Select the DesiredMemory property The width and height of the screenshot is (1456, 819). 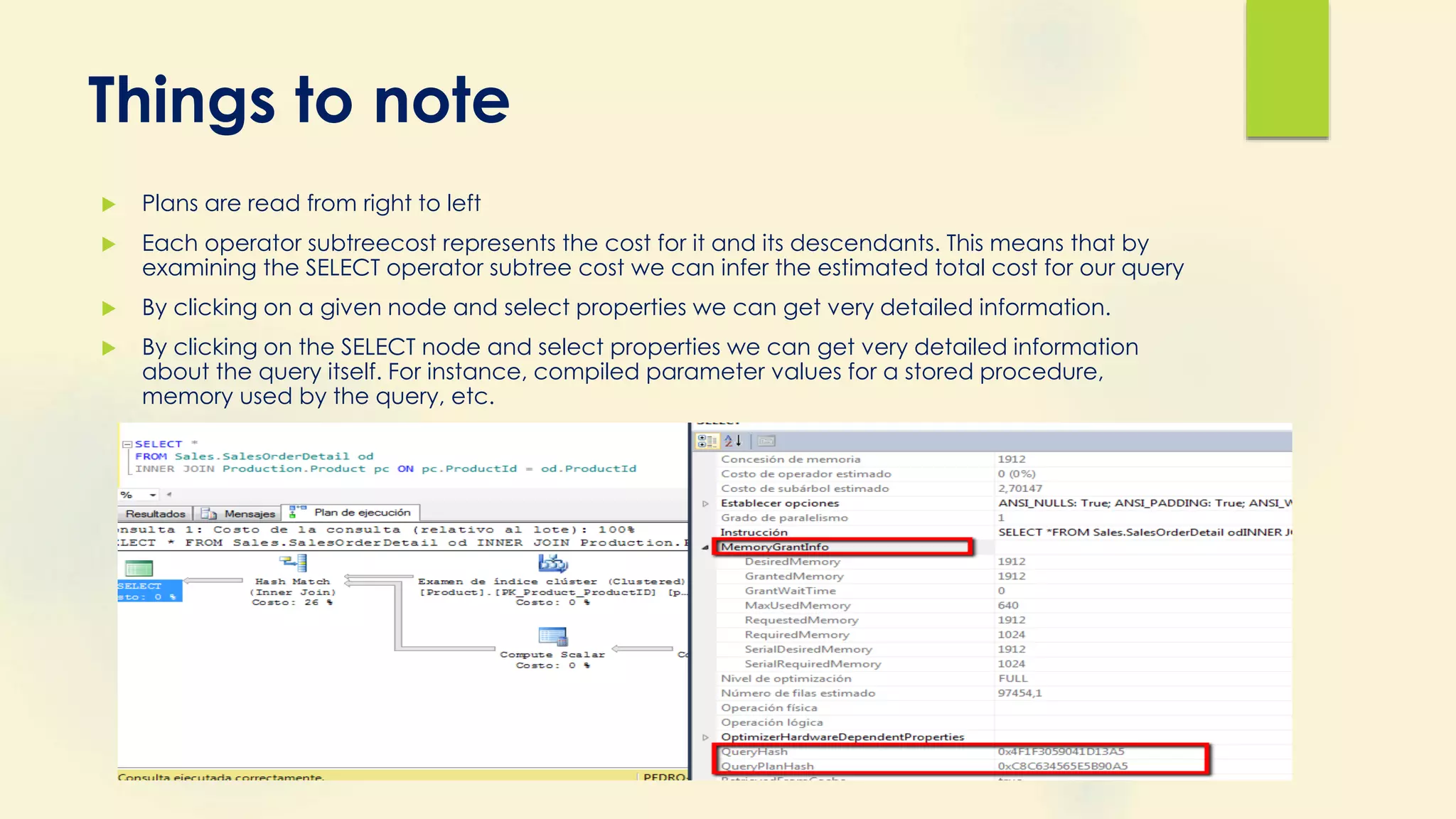click(792, 562)
